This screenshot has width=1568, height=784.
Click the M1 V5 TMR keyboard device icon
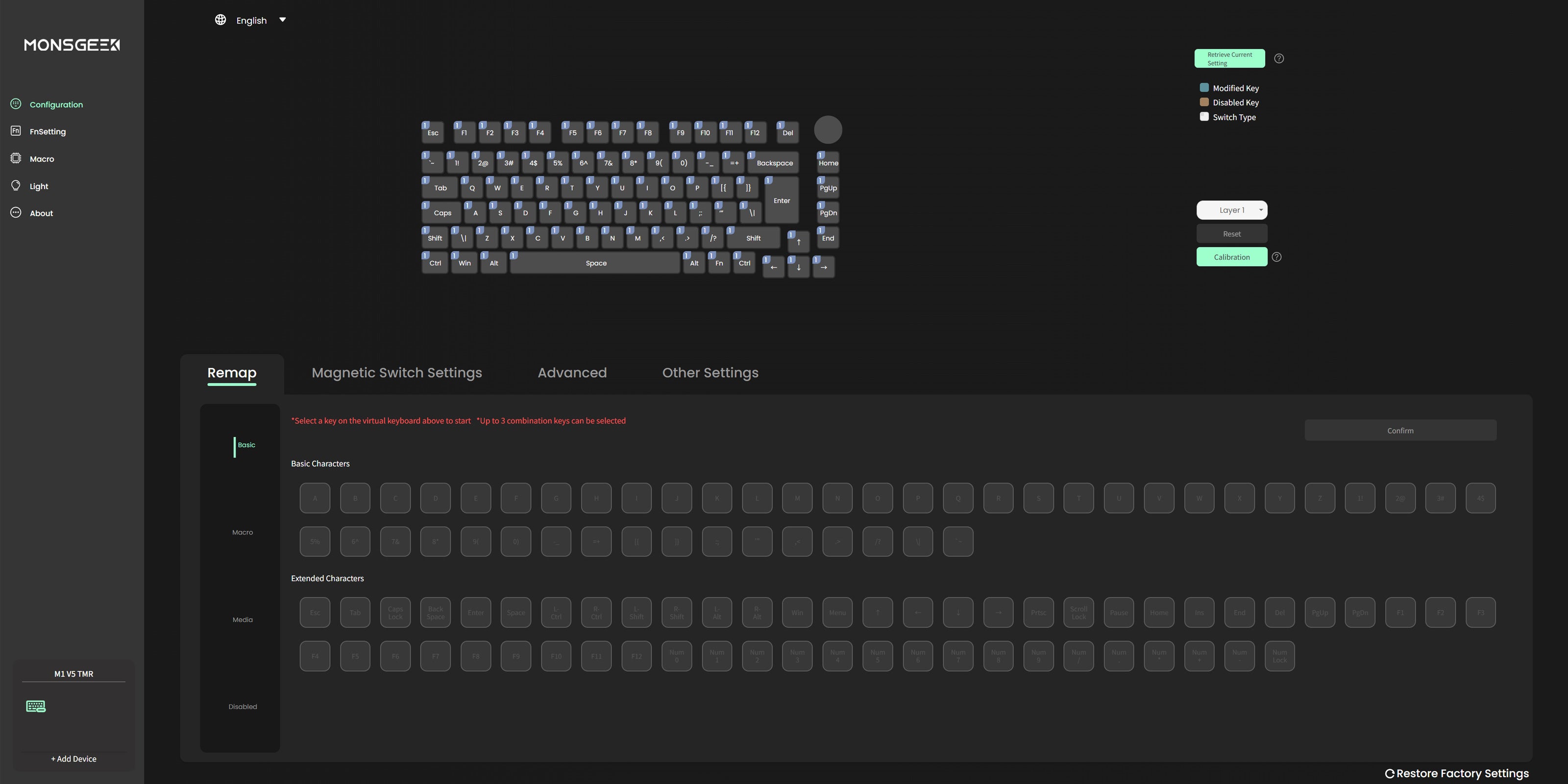[36, 706]
